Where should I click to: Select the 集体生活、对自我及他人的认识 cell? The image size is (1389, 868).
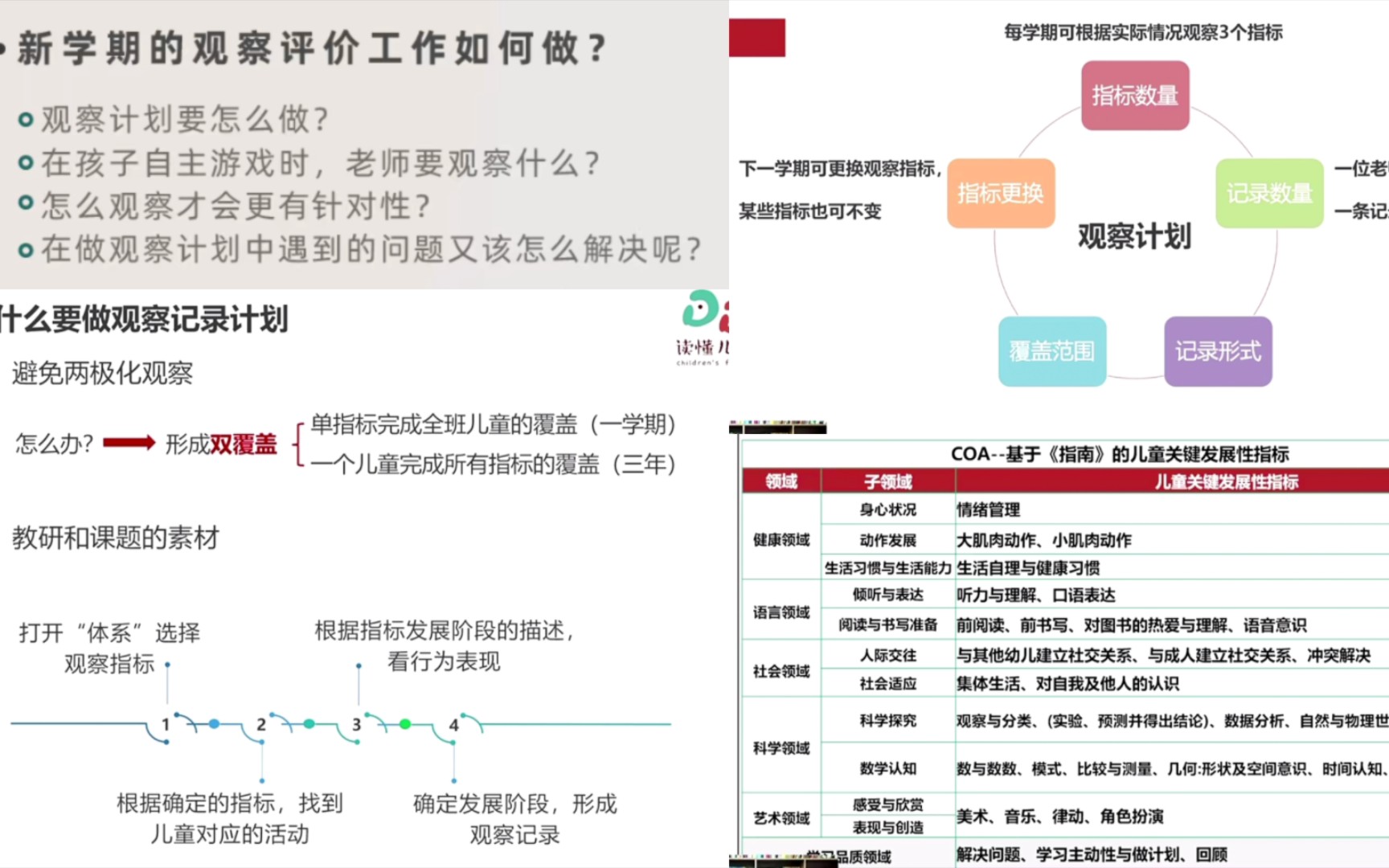tap(1173, 683)
